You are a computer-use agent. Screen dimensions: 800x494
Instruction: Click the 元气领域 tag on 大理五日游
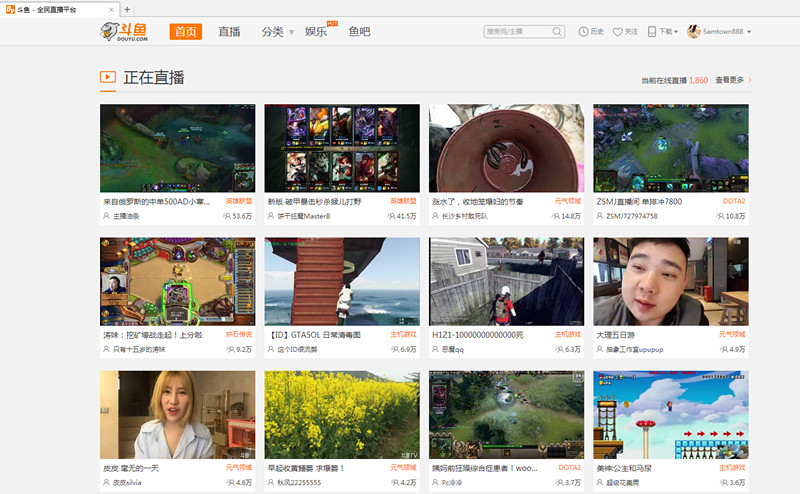[x=732, y=334]
